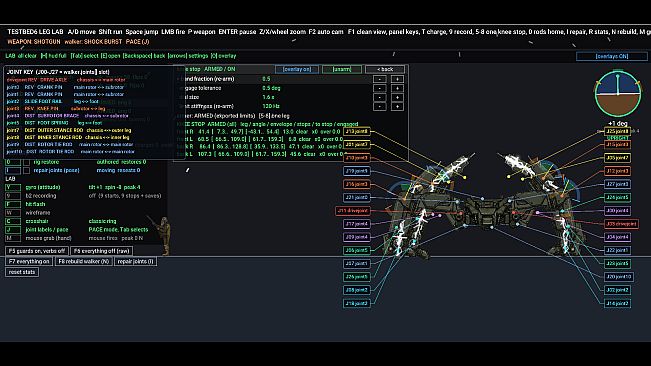651x366 pixels.
Task: Click the J19 joint9 label tag
Action: pos(357,171)
